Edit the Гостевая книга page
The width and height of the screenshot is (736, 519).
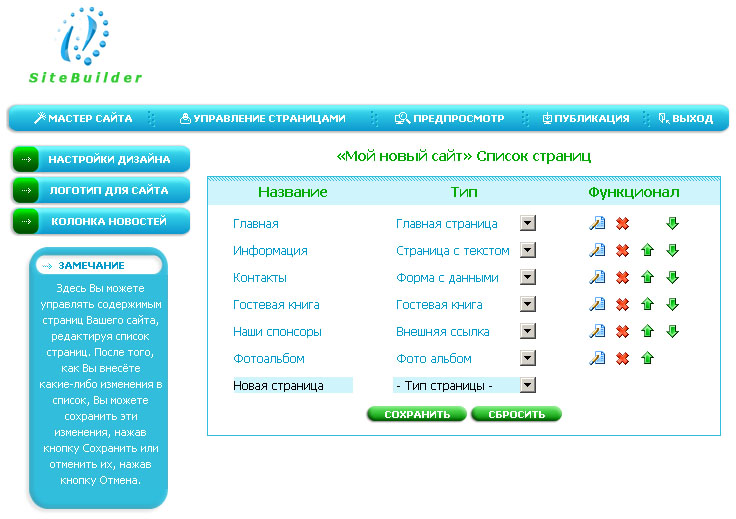point(597,304)
